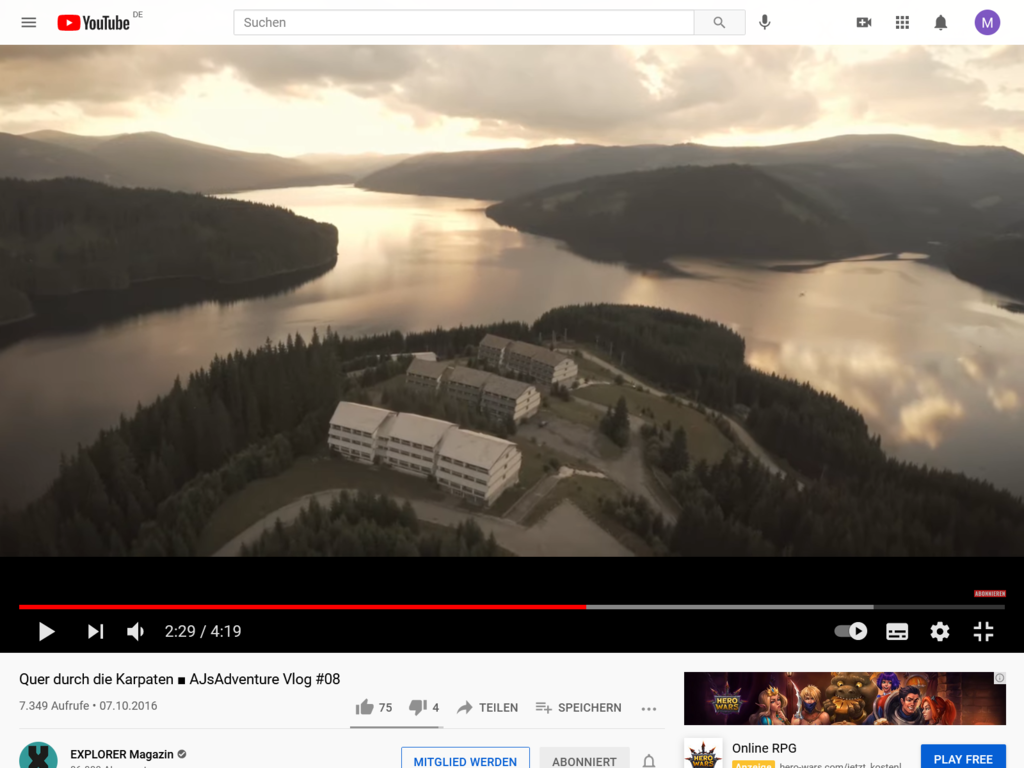Exit full screen mode
The image size is (1024, 768).
(x=983, y=632)
